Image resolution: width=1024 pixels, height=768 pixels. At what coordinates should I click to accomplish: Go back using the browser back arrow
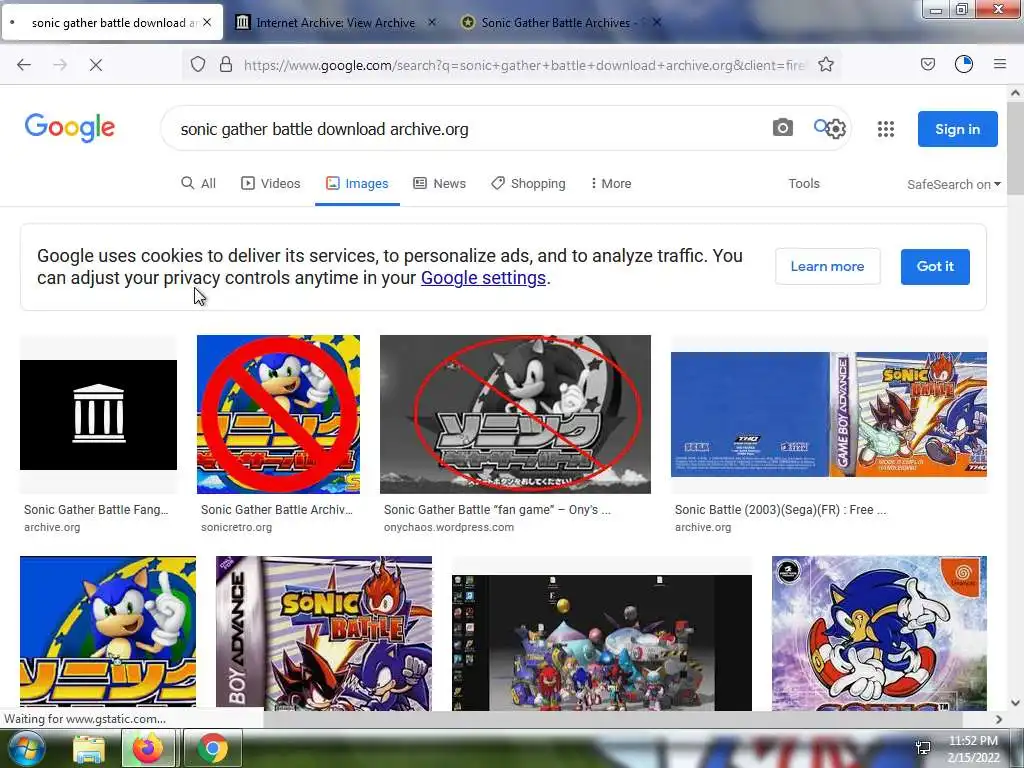click(24, 65)
